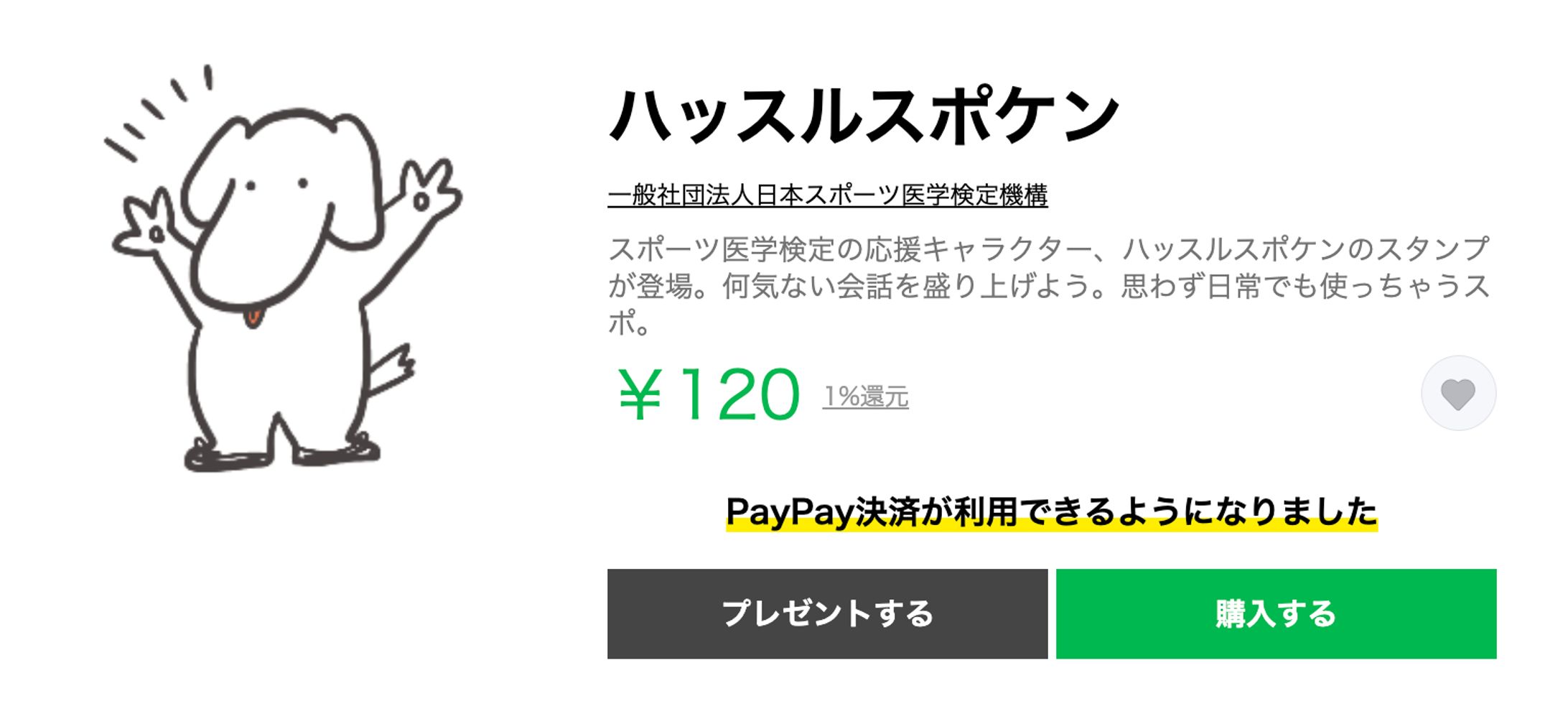Click the heart wishlist icon

pos(1457,394)
